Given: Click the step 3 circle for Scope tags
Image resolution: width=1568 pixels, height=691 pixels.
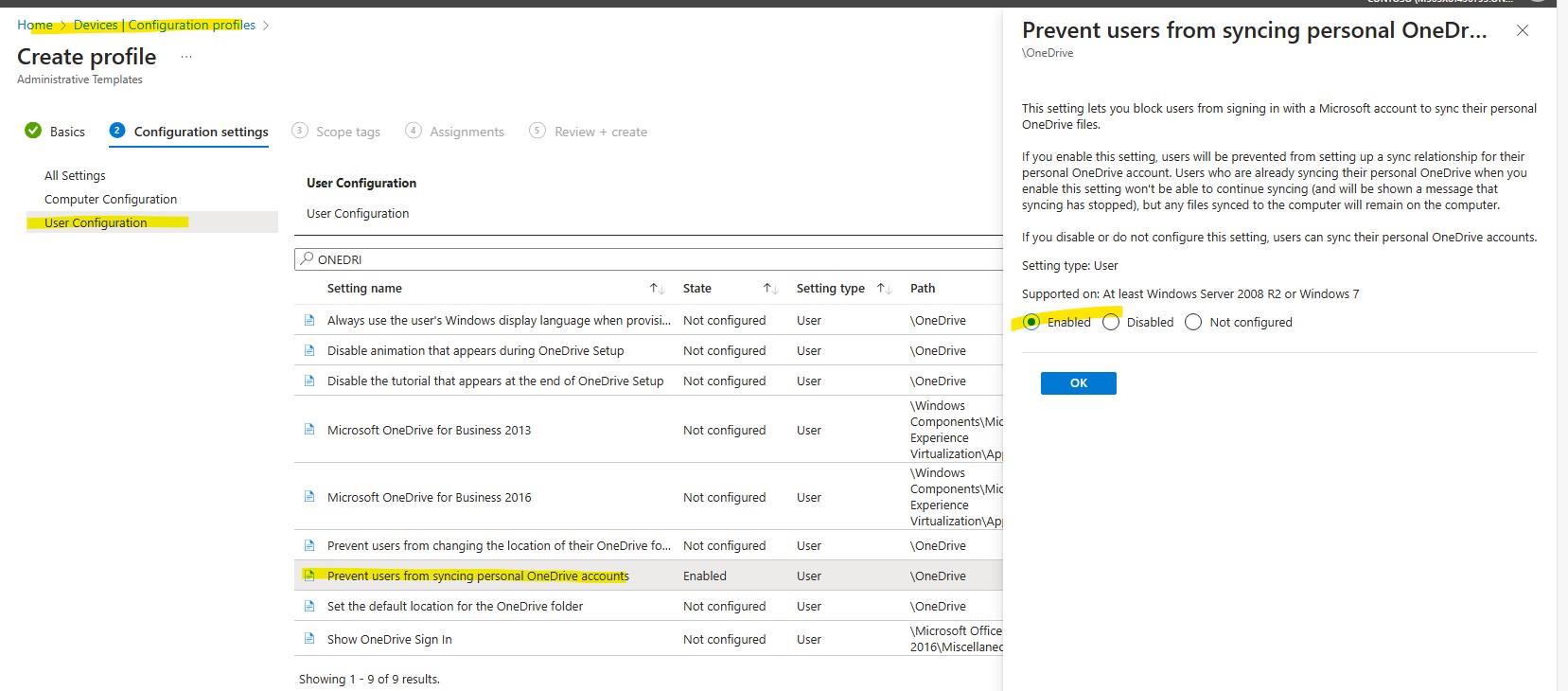Looking at the screenshot, I should tap(300, 131).
